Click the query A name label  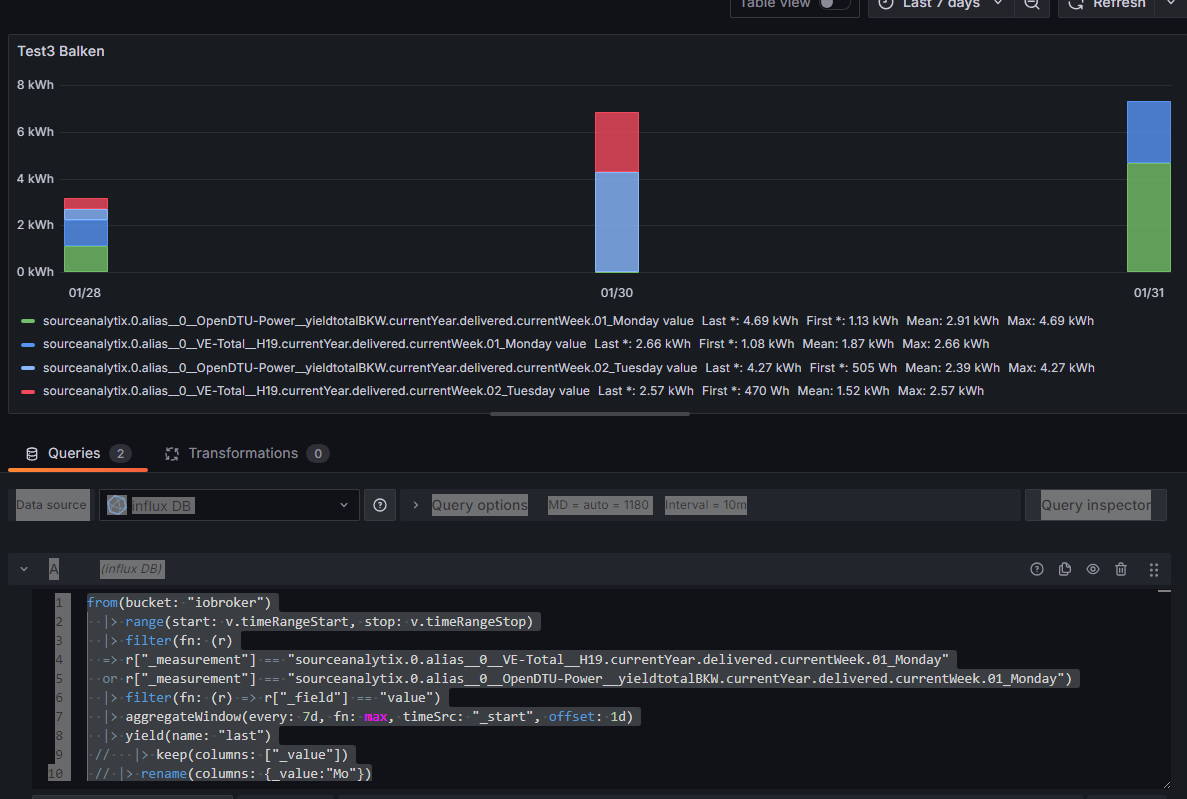point(54,570)
